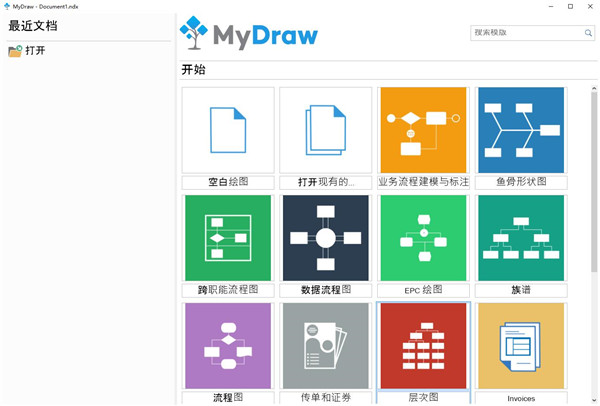600x406 pixels.
Task: Open the 空白绘图 blank drawing template icon
Action: point(228,130)
